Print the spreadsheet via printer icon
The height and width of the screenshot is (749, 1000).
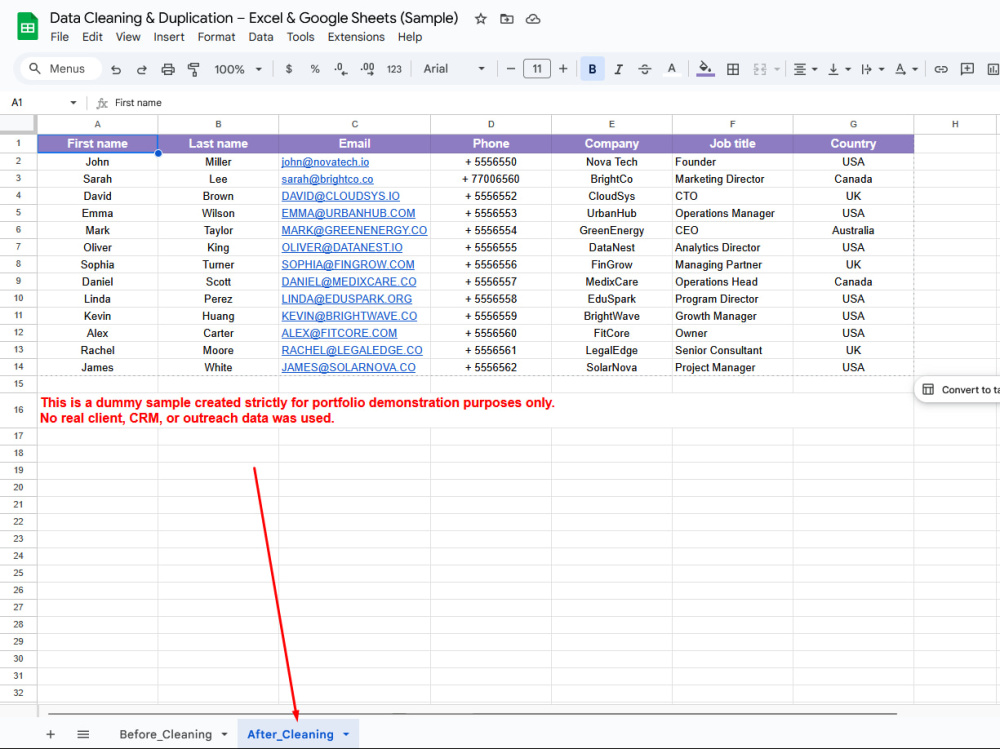[x=168, y=70]
